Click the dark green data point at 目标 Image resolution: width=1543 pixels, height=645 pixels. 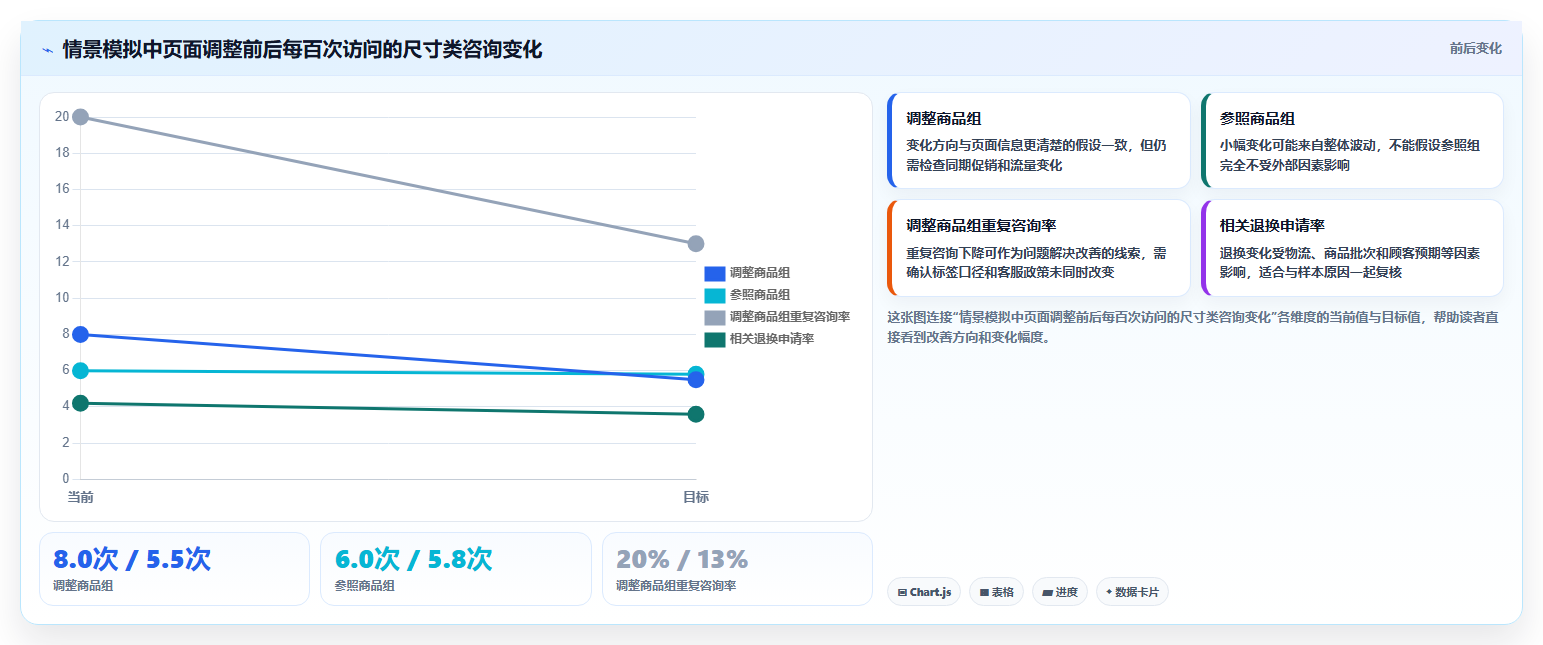[696, 414]
